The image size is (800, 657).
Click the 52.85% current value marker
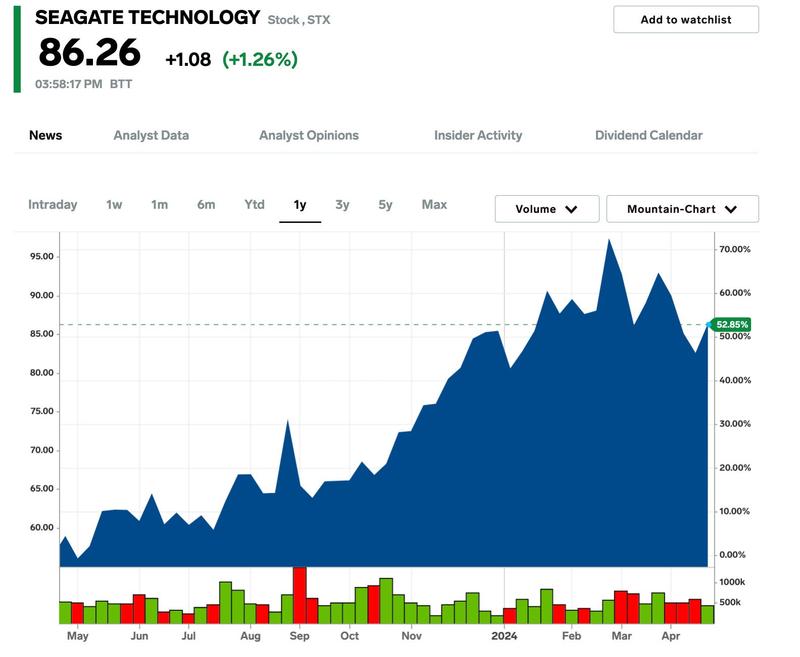pyautogui.click(x=731, y=324)
